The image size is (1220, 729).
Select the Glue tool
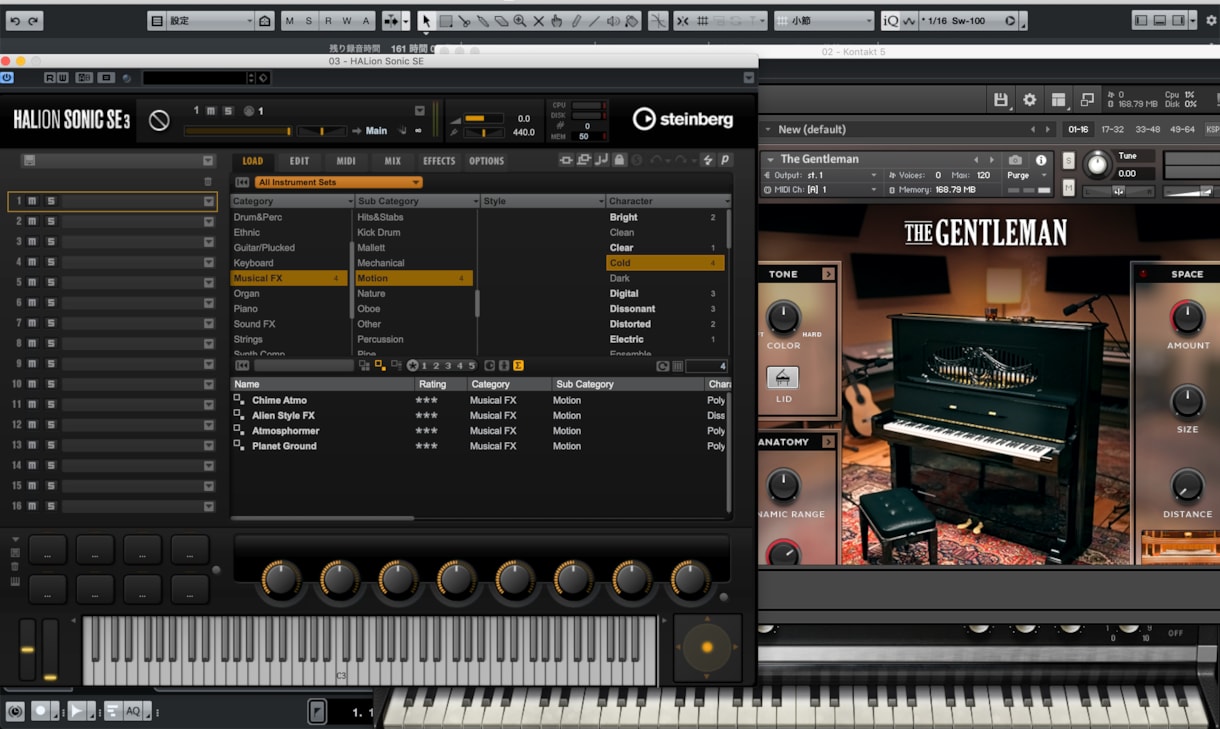483,21
